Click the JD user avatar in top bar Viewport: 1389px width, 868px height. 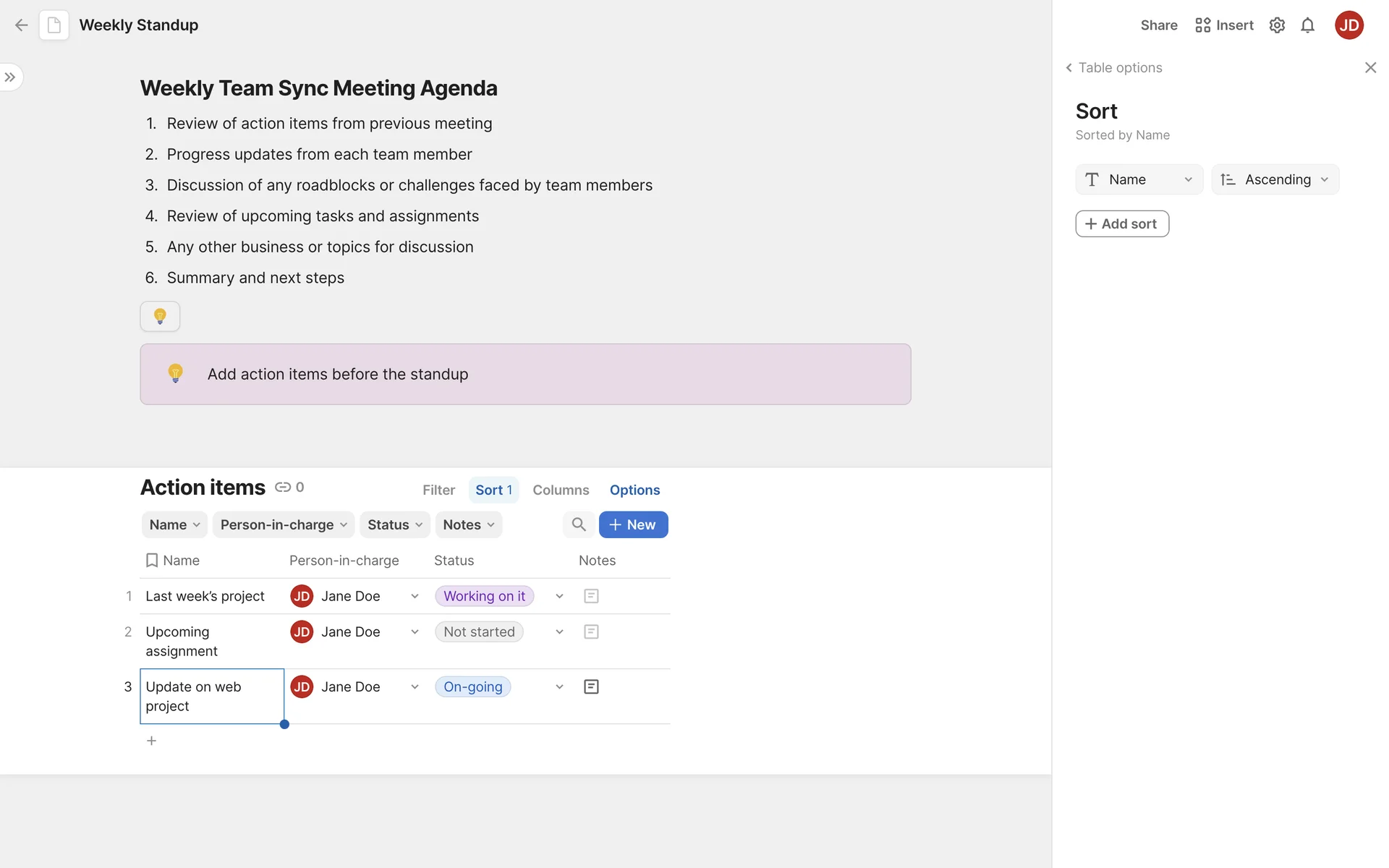click(x=1348, y=25)
